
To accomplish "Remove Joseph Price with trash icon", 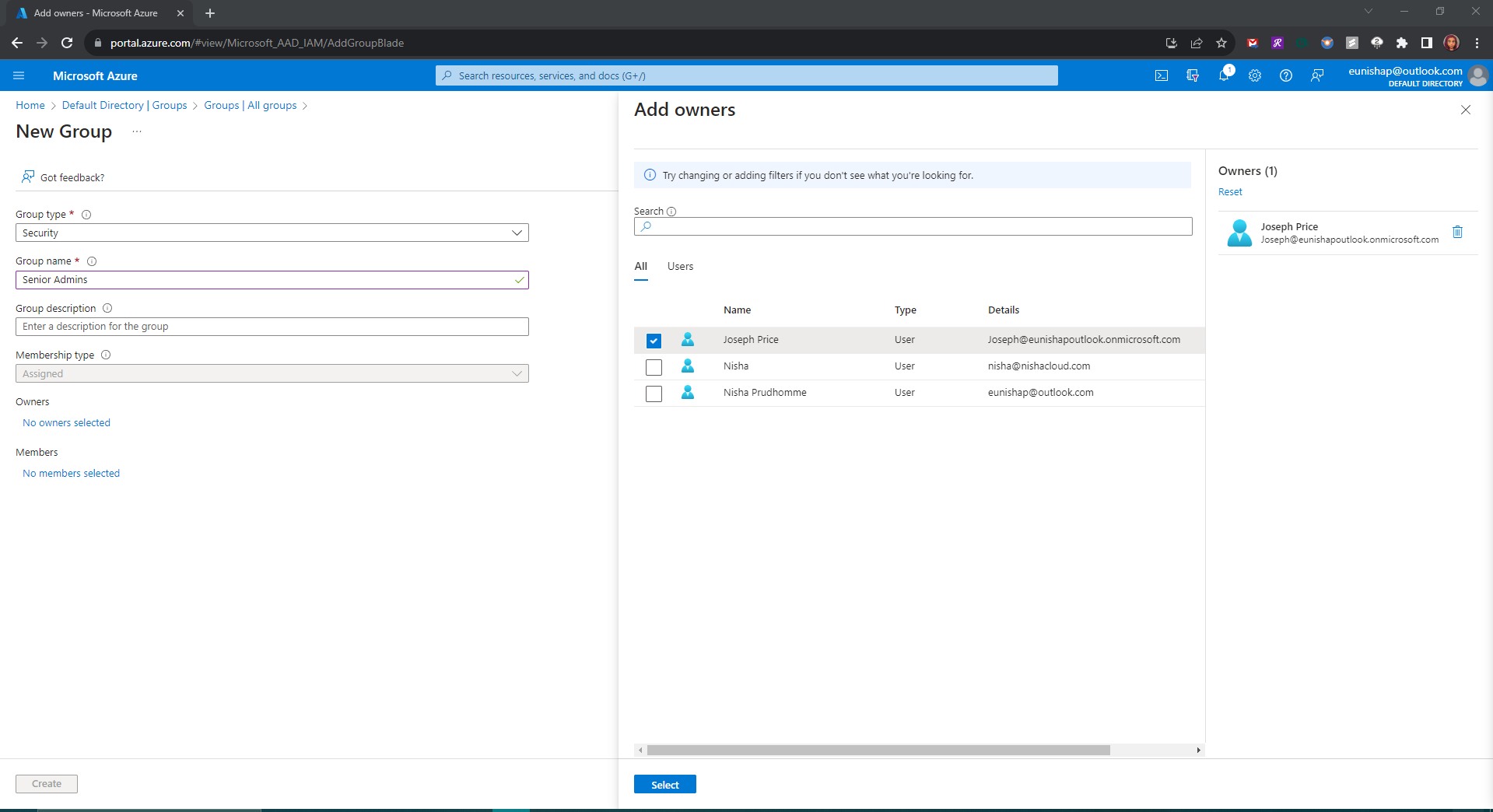I will tap(1458, 232).
